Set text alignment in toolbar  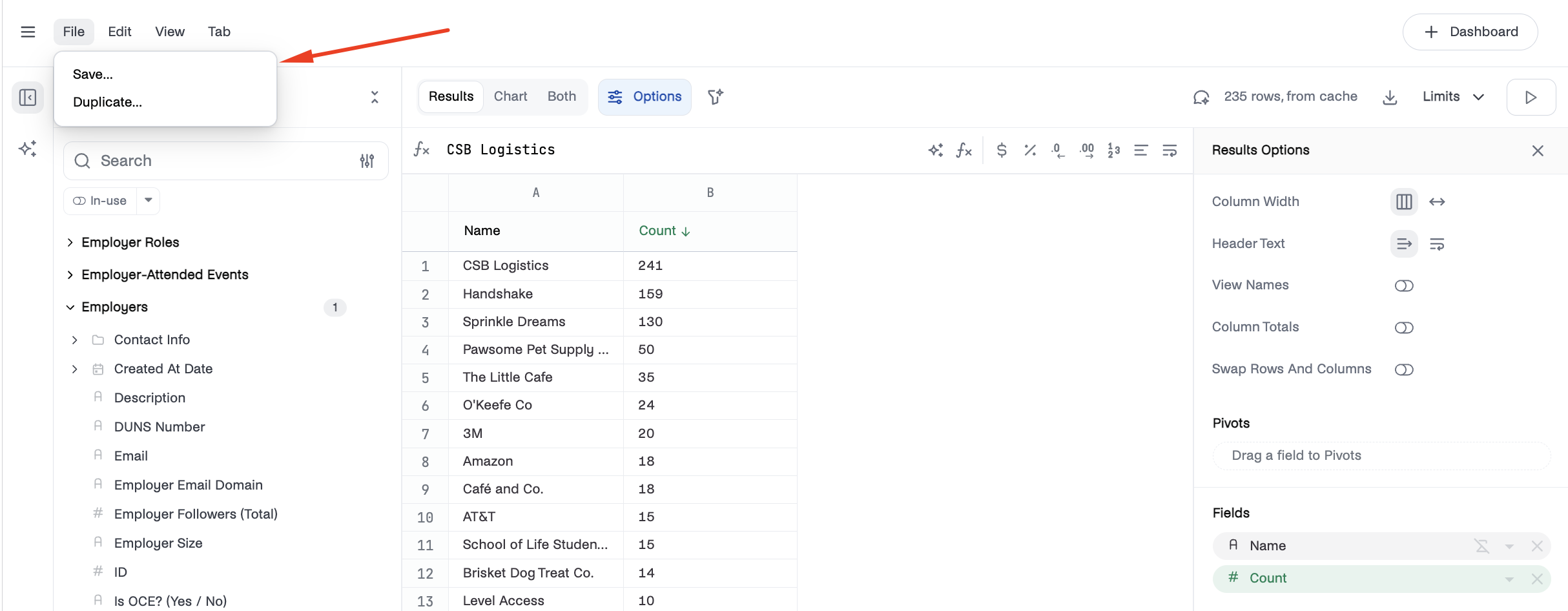1141,150
